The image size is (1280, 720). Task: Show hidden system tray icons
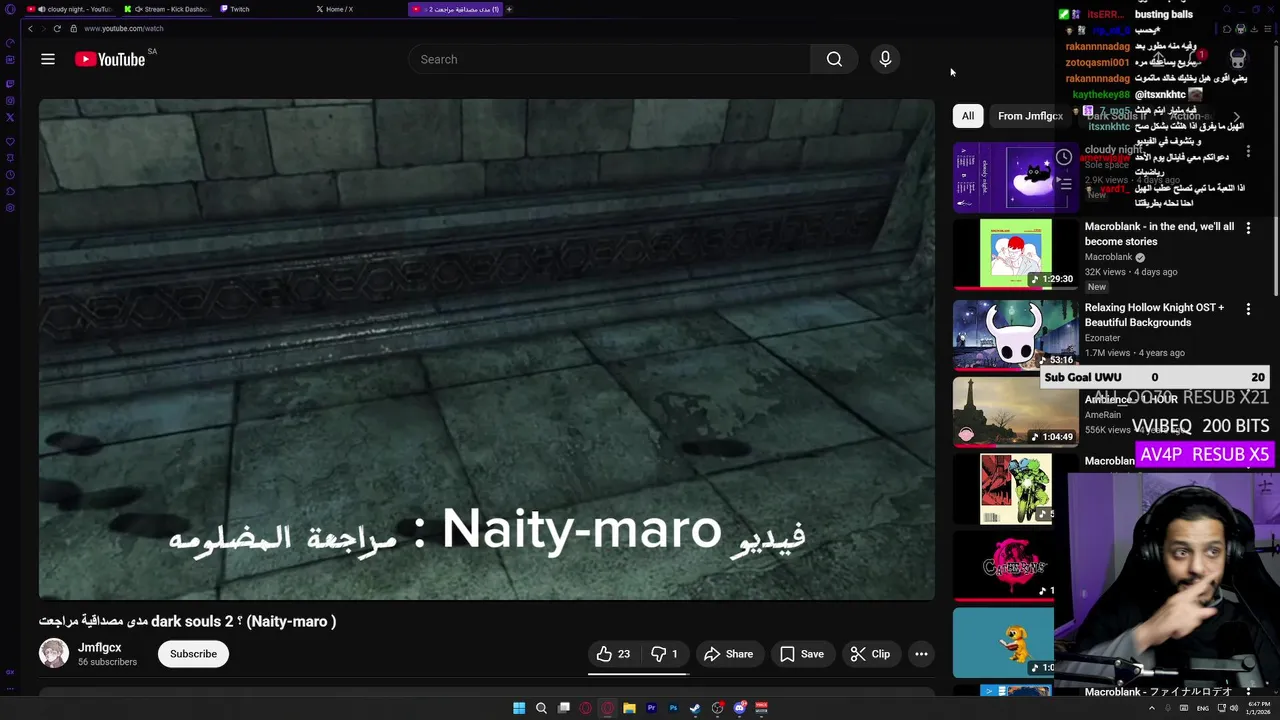(1151, 708)
